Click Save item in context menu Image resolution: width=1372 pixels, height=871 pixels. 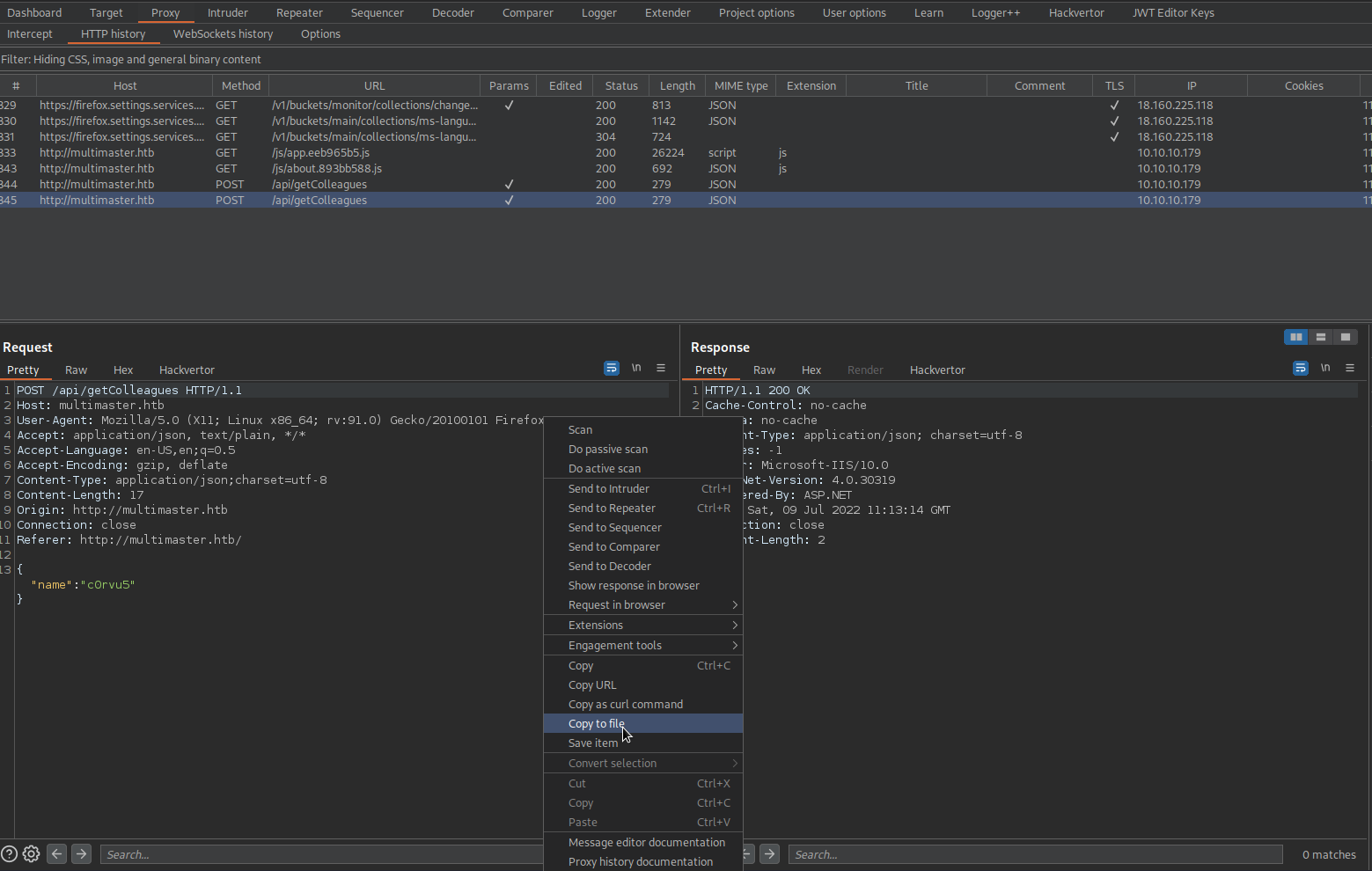(x=643, y=743)
